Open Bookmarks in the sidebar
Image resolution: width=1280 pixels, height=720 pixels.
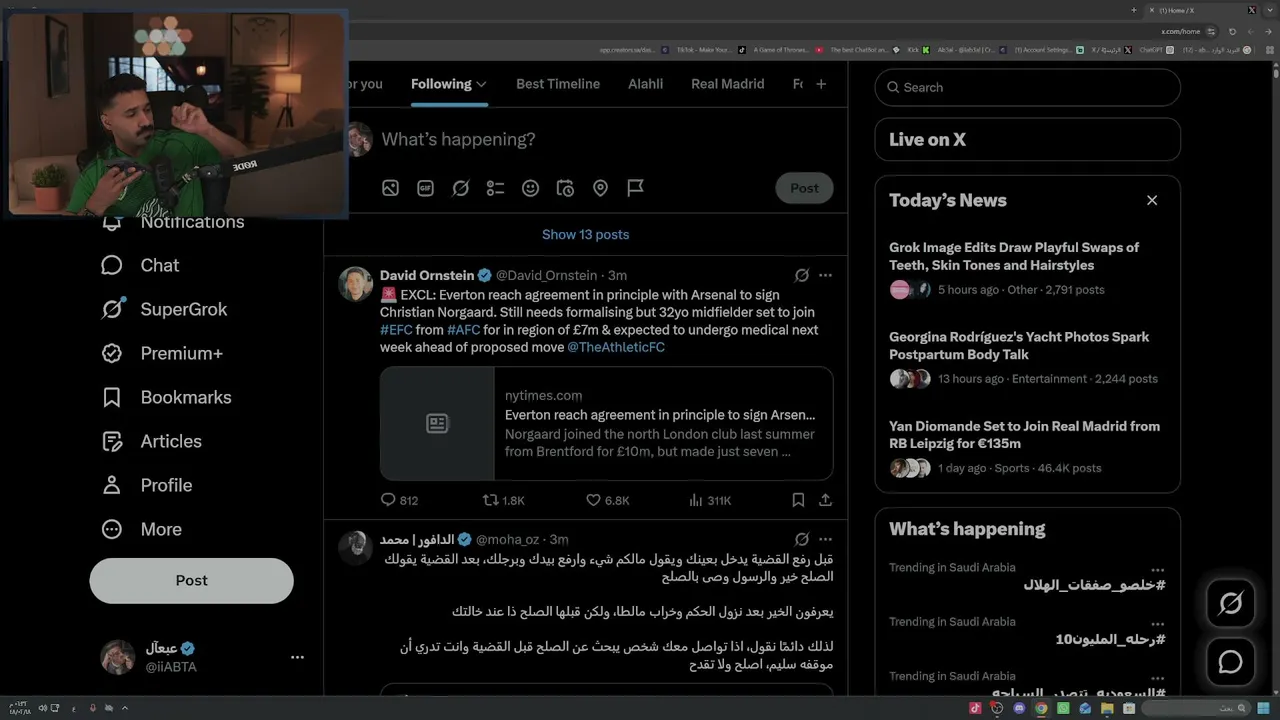tap(166, 397)
